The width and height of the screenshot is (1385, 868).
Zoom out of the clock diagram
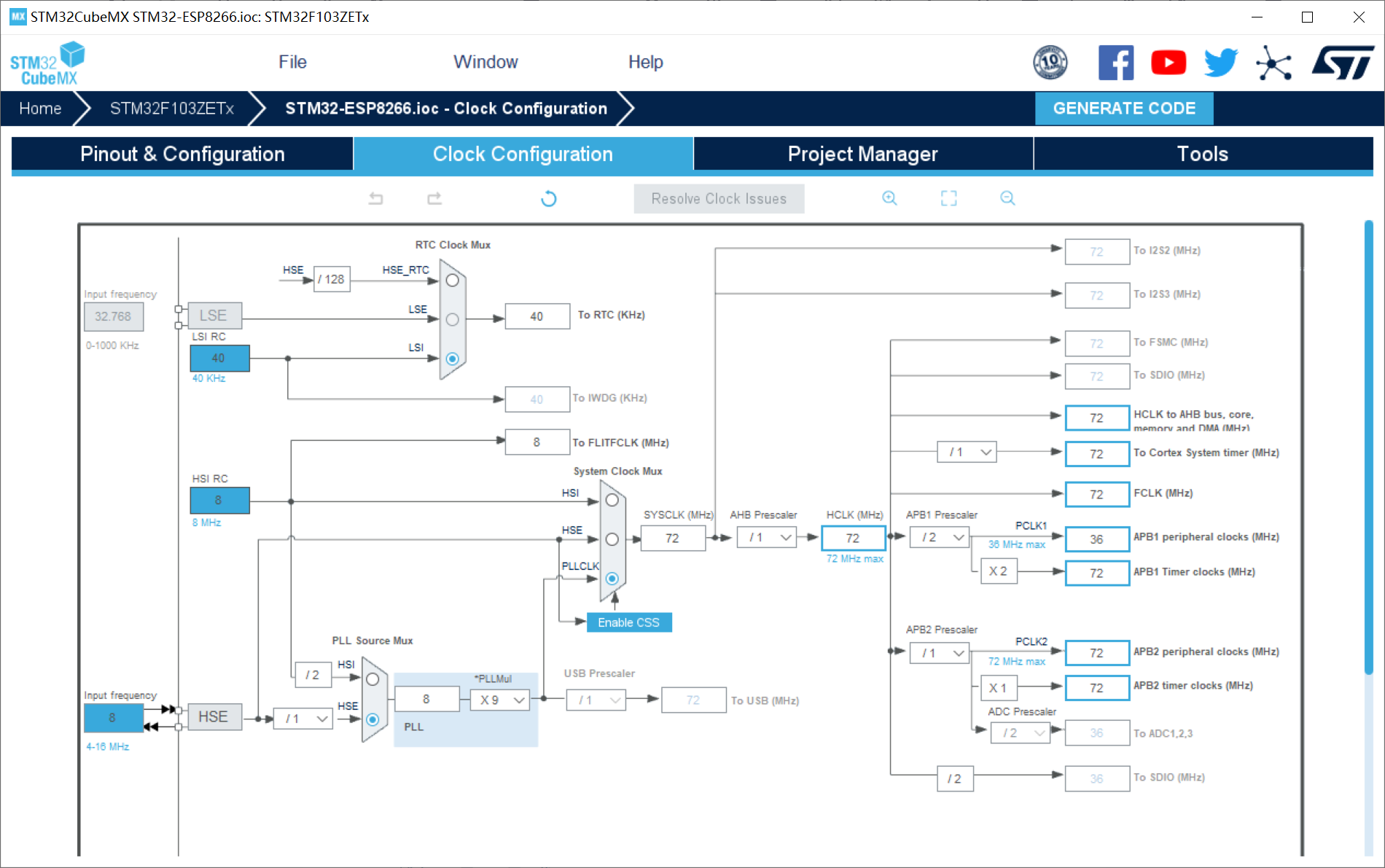point(1007,198)
